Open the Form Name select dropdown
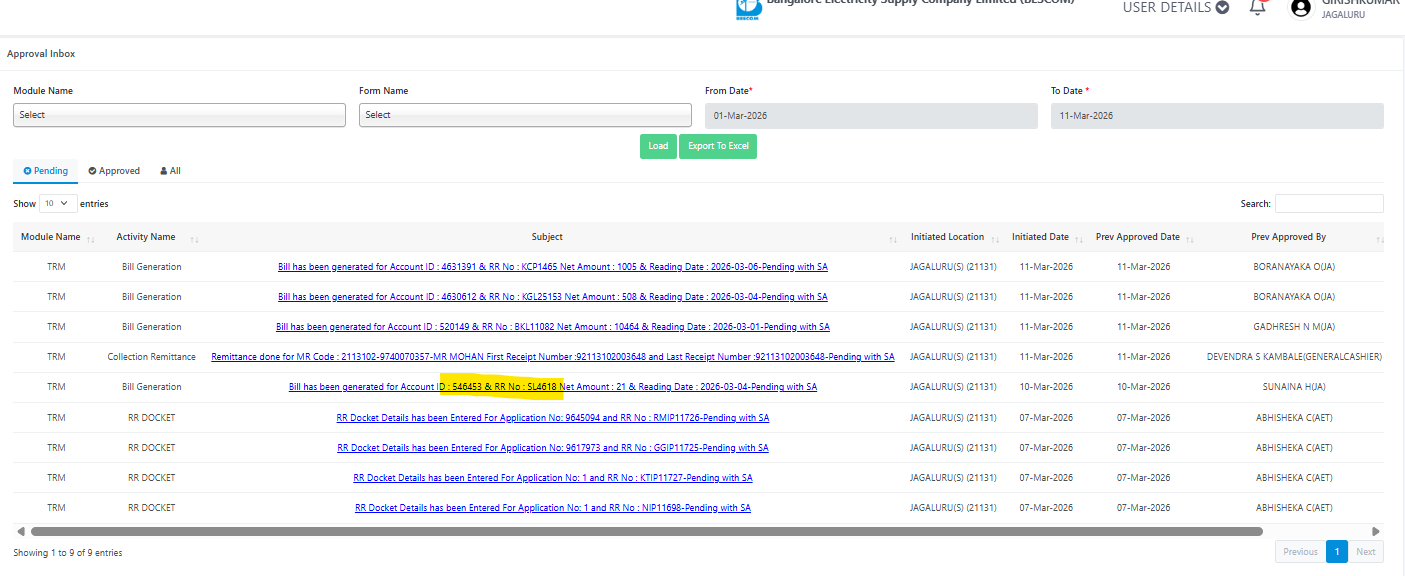Viewport: 1405px width, 576px height. [x=525, y=115]
